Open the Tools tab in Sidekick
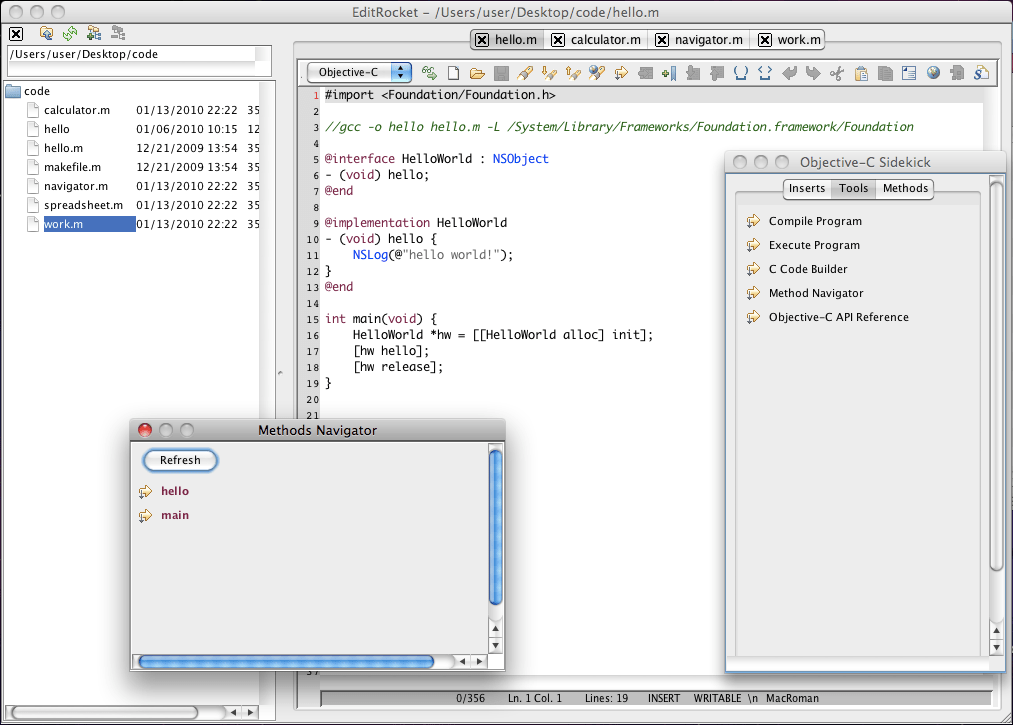Image resolution: width=1013 pixels, height=725 pixels. coord(853,189)
